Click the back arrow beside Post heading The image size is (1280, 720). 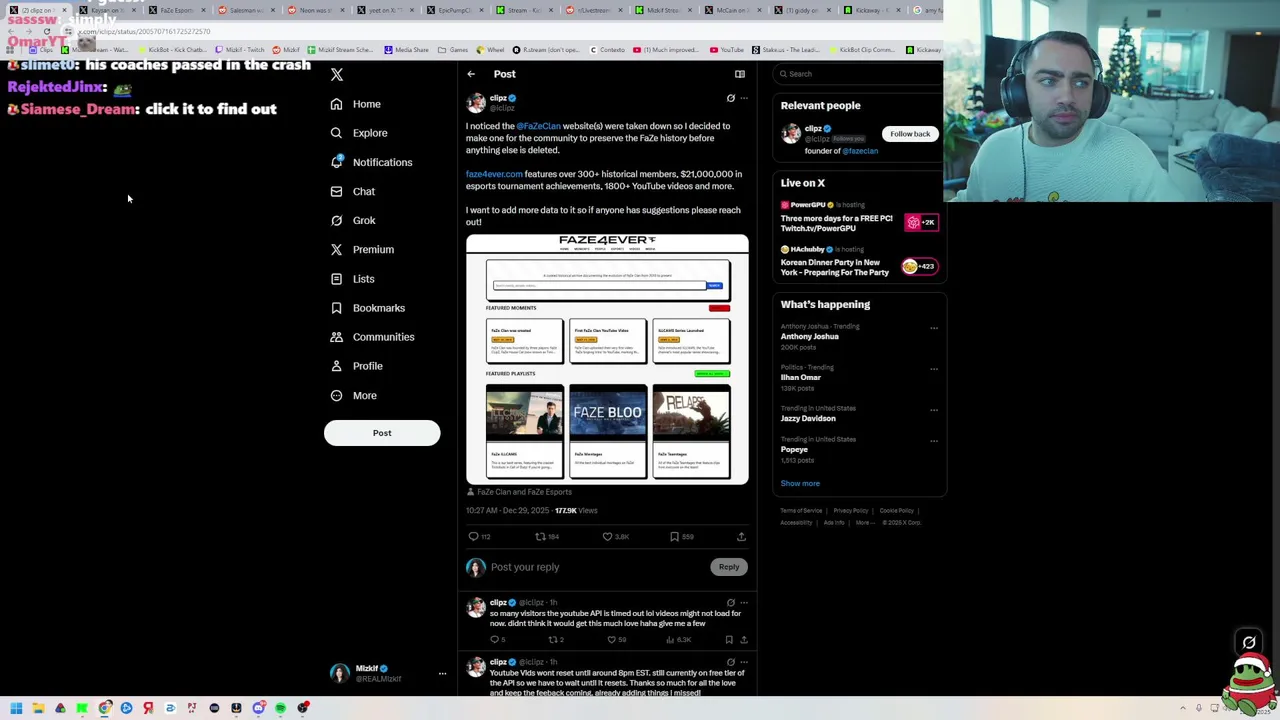tap(471, 74)
